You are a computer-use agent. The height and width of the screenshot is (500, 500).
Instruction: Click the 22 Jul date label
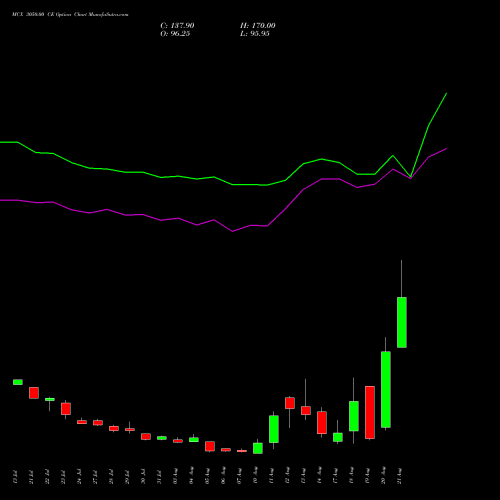click(x=48, y=477)
